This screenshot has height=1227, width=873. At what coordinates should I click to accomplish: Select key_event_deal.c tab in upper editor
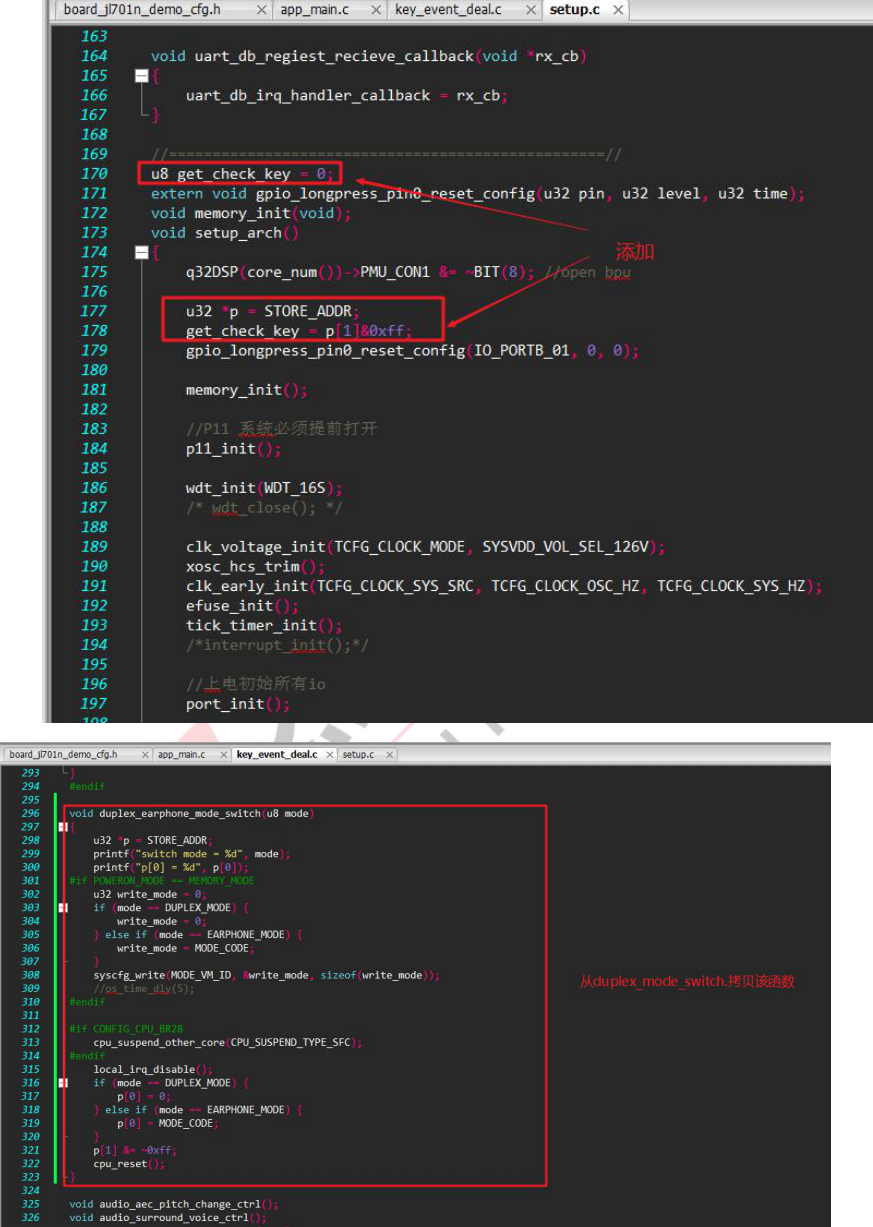[x=448, y=10]
